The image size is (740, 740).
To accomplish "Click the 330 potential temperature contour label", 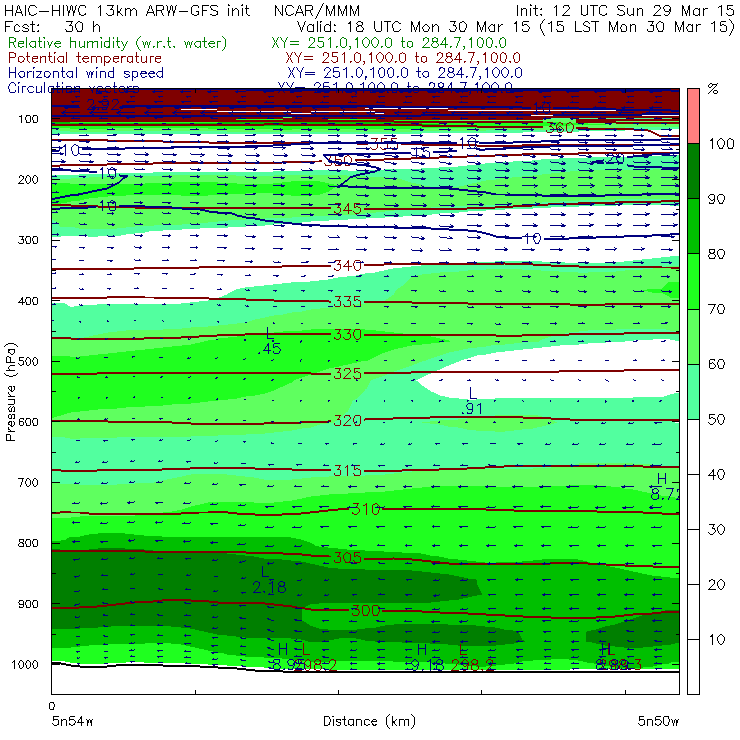I will [347, 335].
